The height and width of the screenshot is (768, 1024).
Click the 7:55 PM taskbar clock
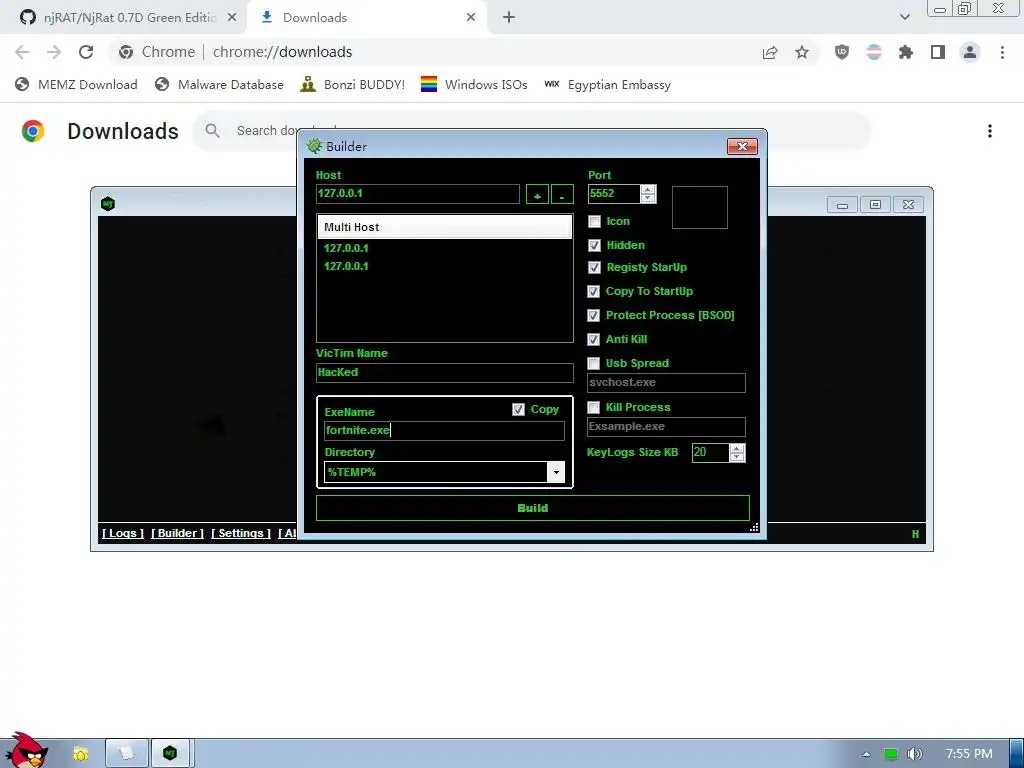click(969, 754)
